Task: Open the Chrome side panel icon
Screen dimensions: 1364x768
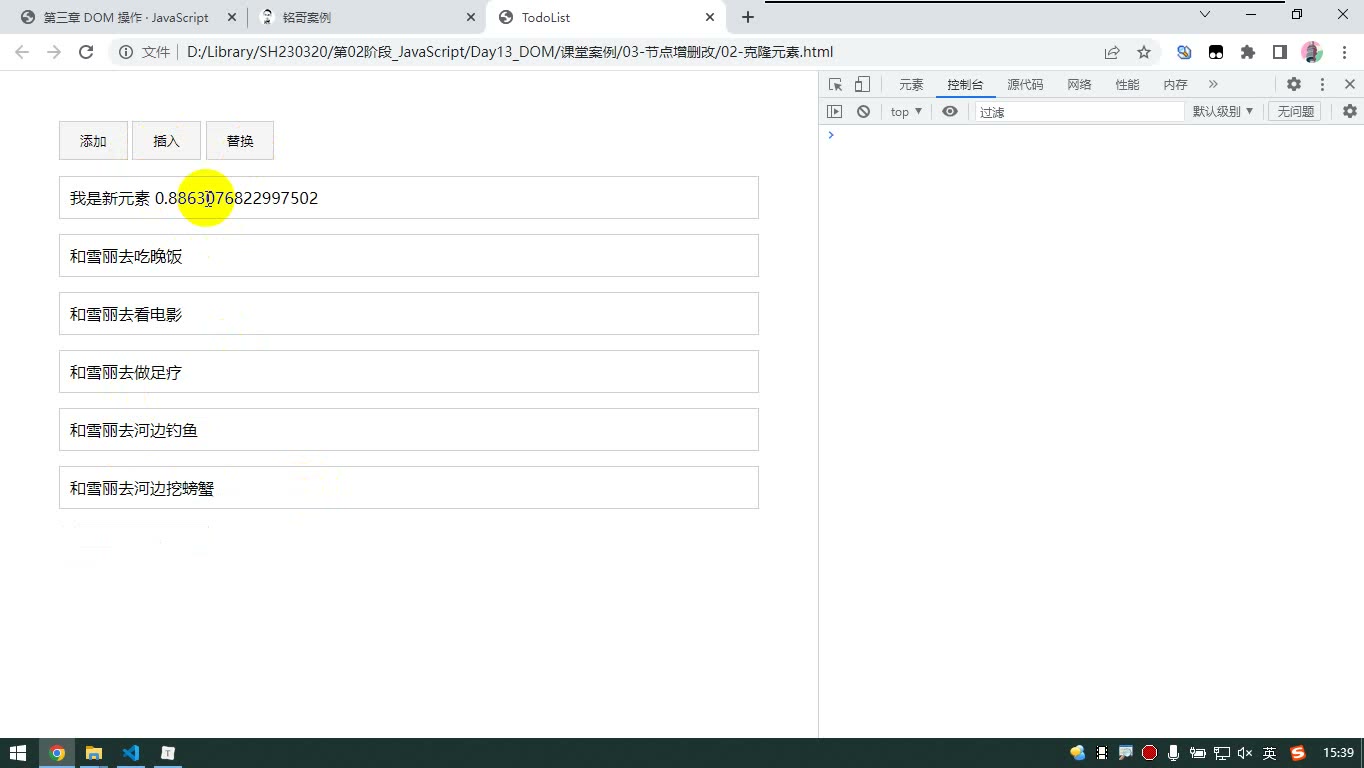Action: pyautogui.click(x=1280, y=52)
